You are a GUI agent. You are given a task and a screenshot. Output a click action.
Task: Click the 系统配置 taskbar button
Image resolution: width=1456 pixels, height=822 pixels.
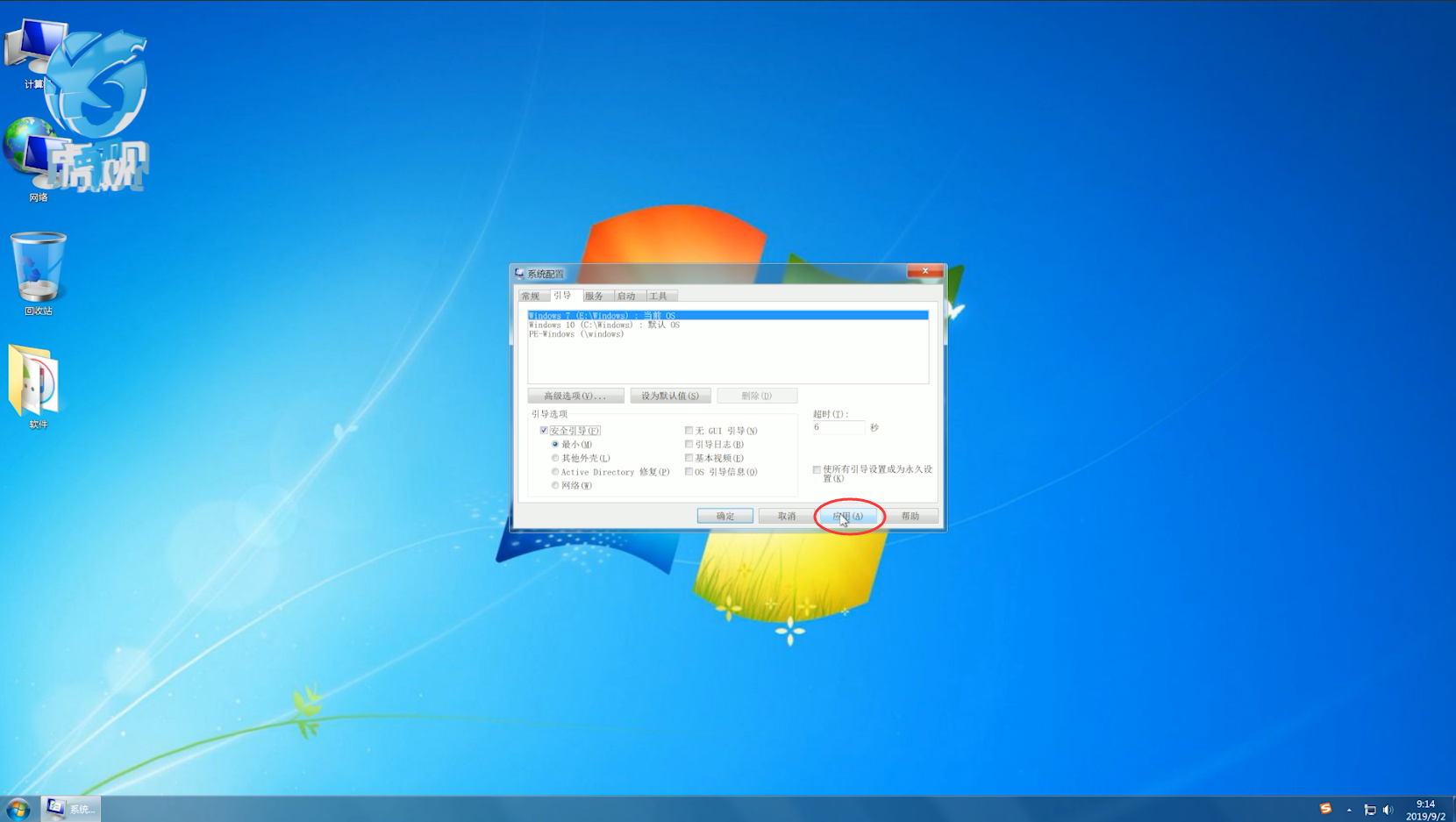(71, 809)
